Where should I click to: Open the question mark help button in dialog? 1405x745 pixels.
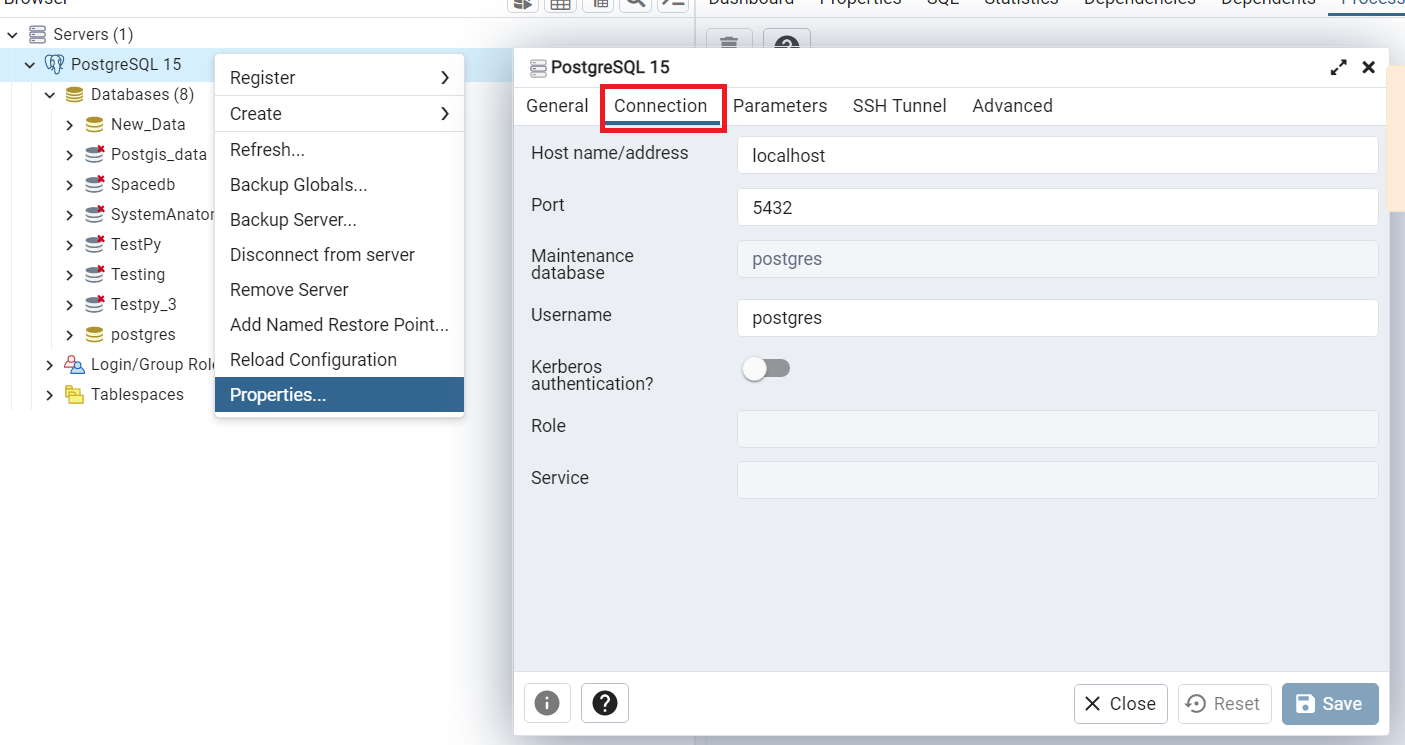click(605, 703)
